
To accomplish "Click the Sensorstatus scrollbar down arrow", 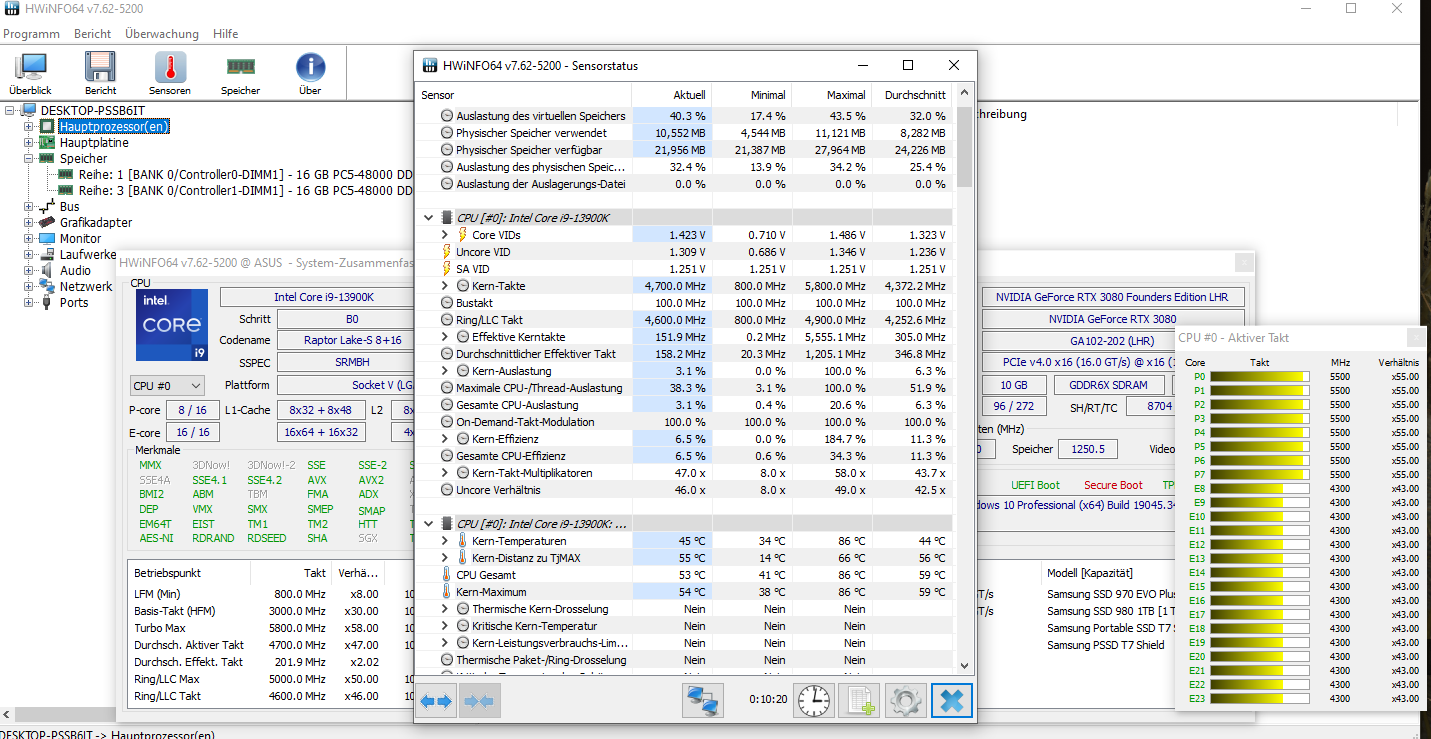I will tap(964, 665).
